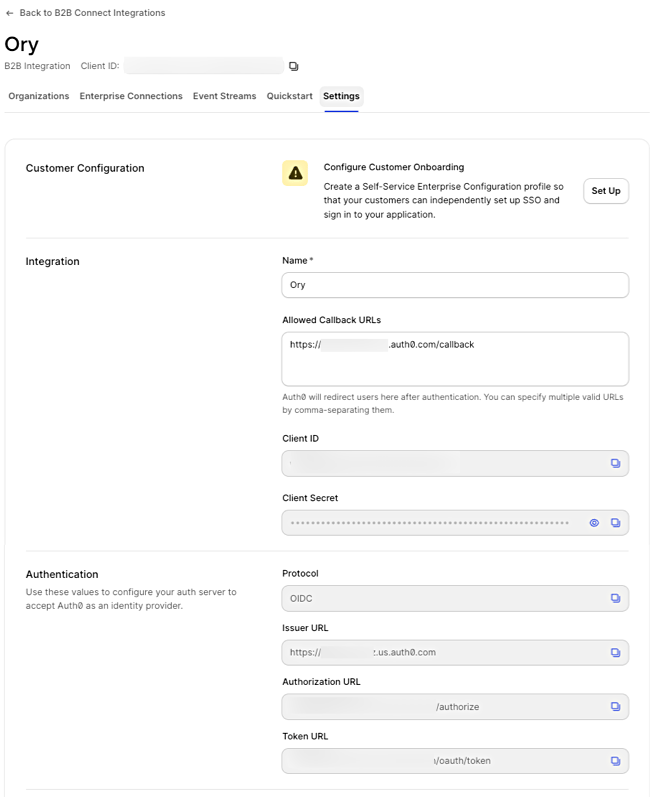The image size is (650, 797).
Task: Click the Set Up button
Action: pos(606,191)
